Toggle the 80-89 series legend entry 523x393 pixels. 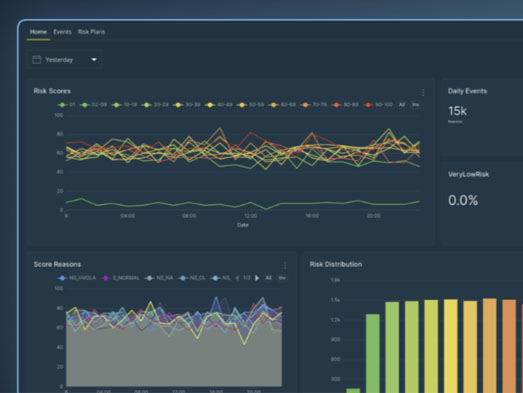pos(345,105)
